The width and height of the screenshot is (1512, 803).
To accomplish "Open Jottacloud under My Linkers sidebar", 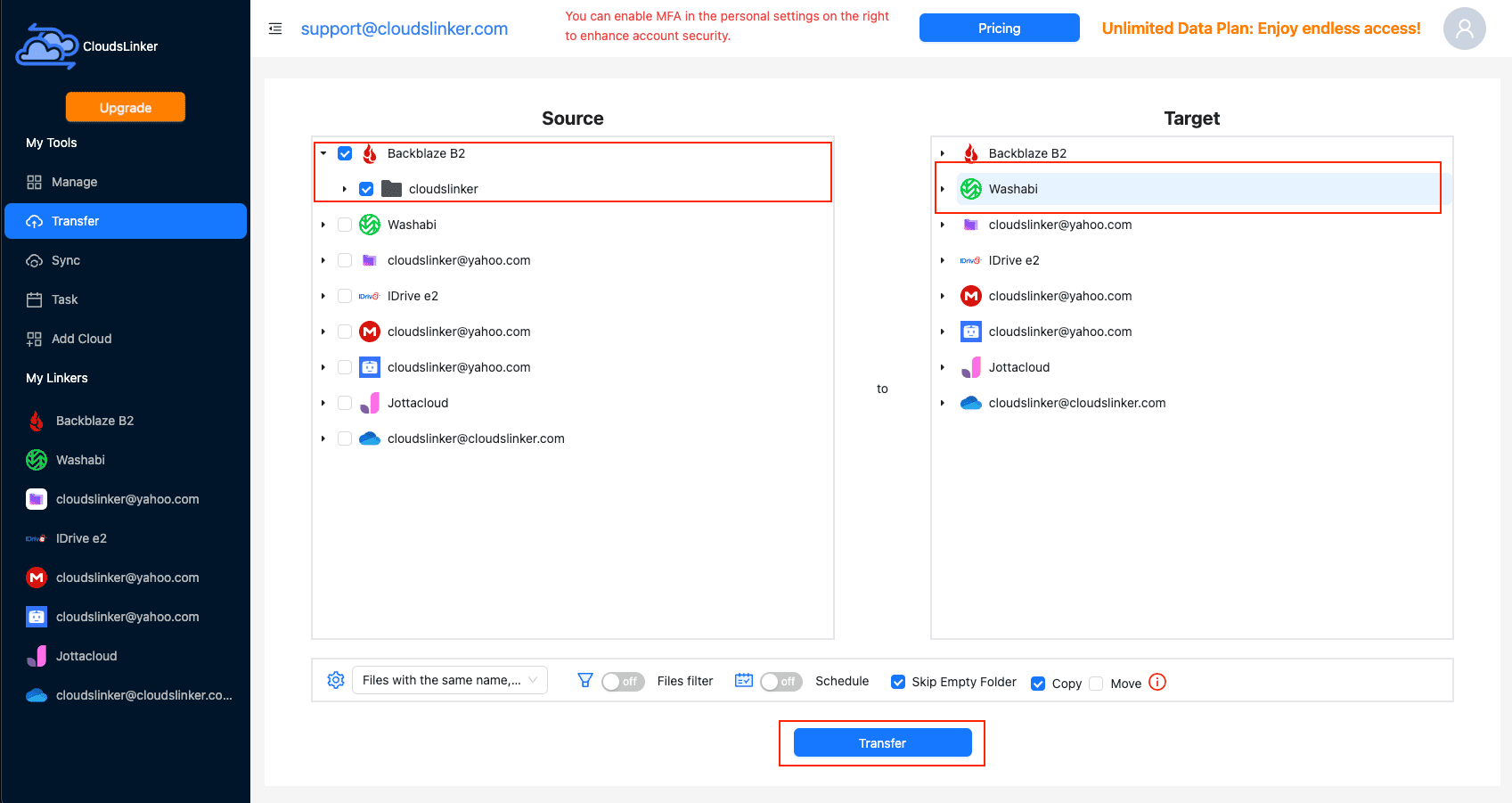I will [x=126, y=656].
